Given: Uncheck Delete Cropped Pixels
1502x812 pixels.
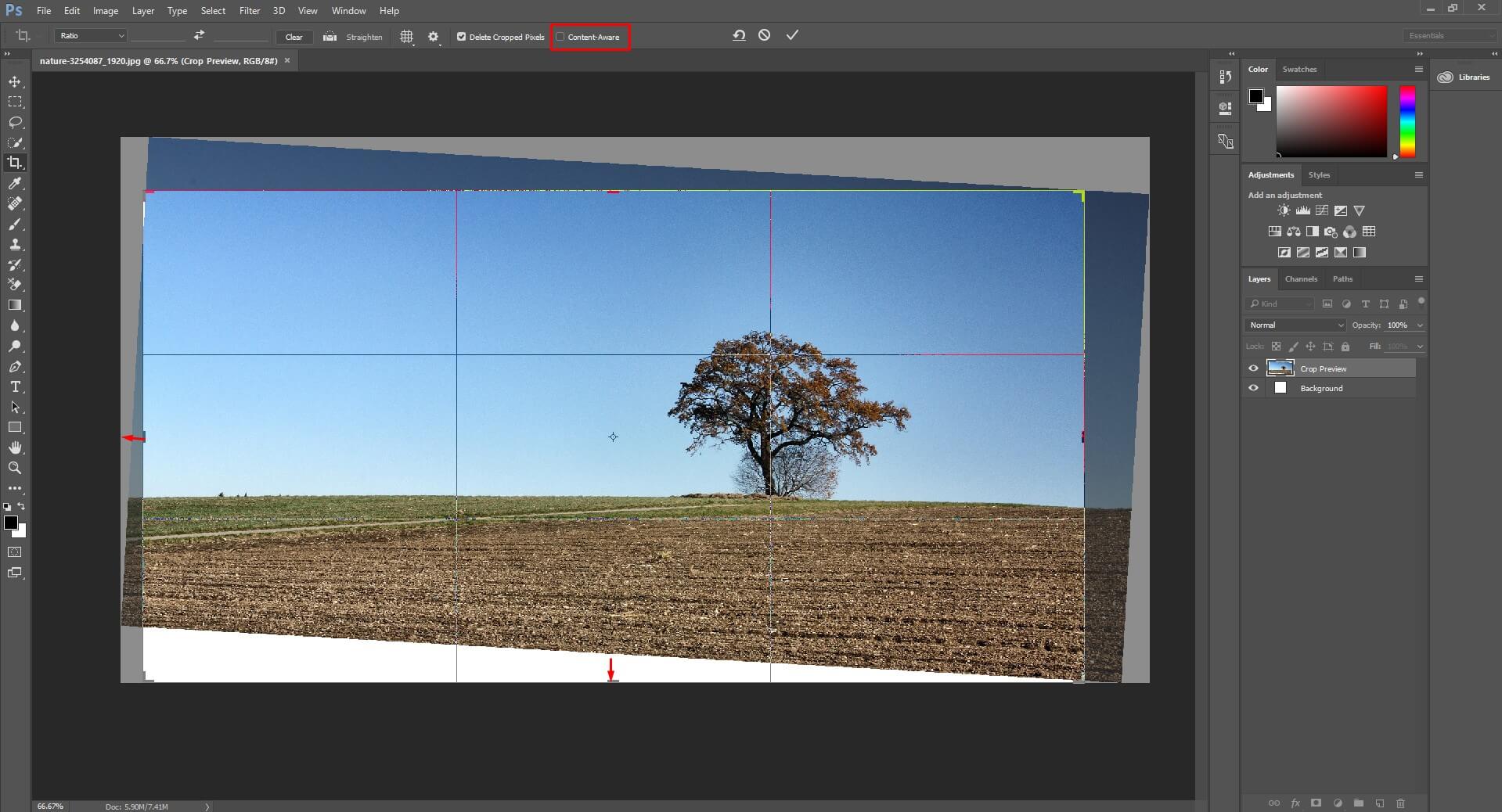Looking at the screenshot, I should coord(461,37).
